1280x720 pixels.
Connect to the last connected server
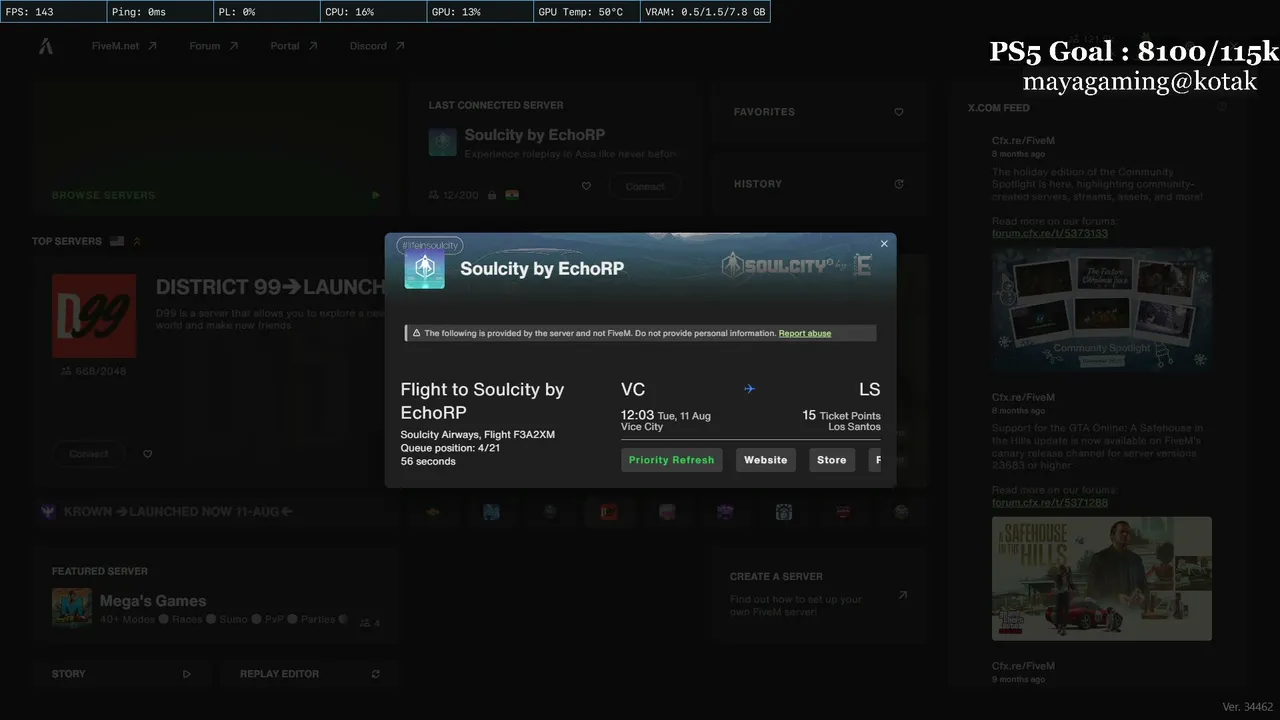pos(645,187)
